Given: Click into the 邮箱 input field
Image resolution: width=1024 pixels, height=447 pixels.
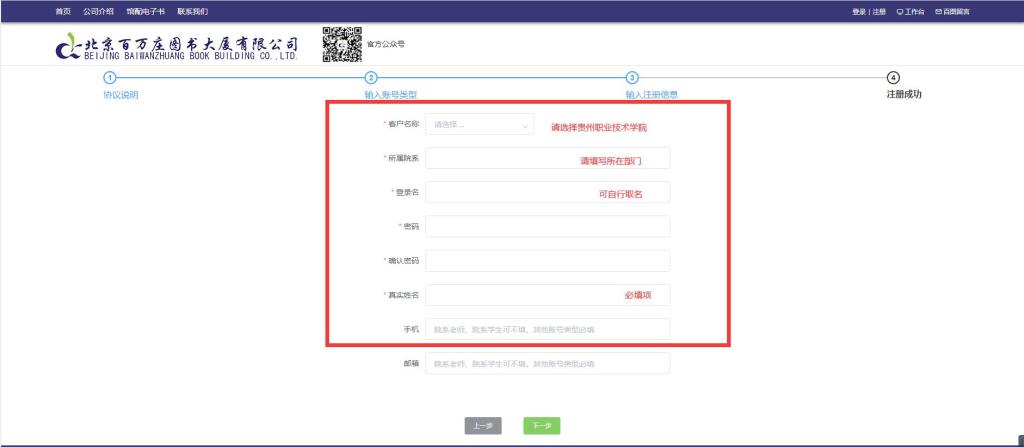Looking at the screenshot, I should [547, 363].
